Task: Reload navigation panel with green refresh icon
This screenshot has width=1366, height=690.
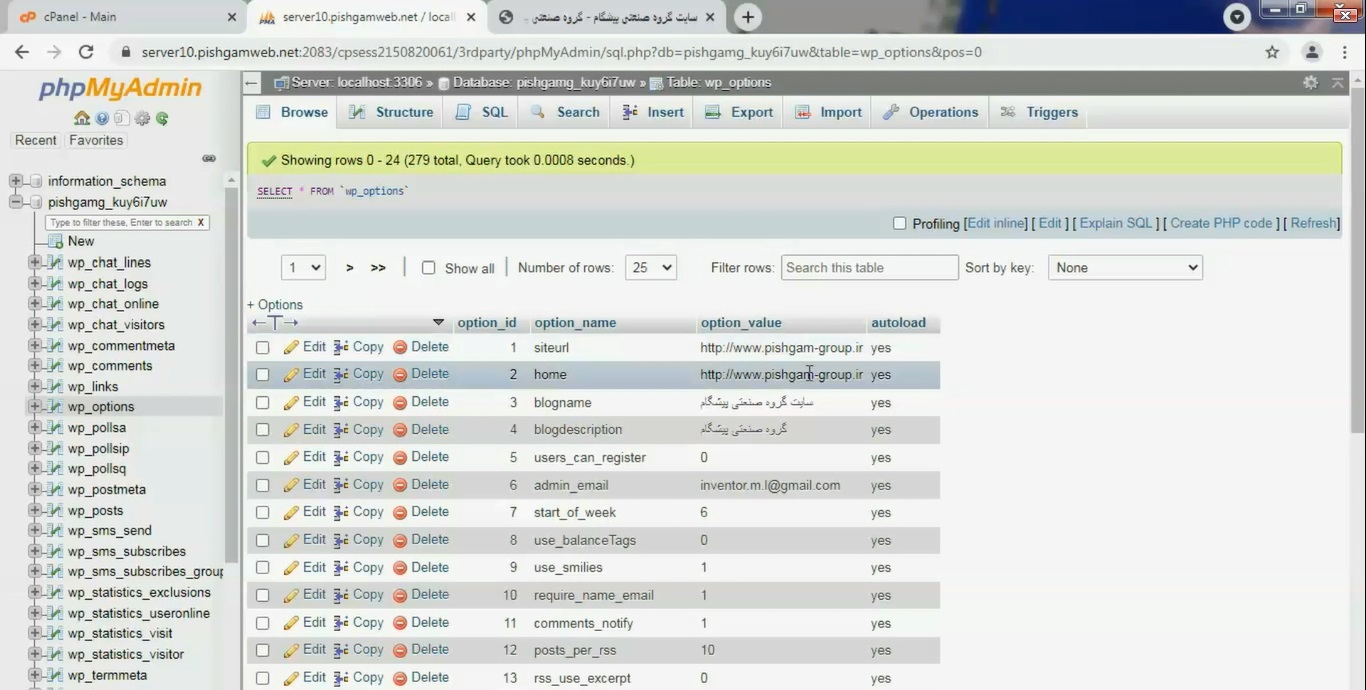Action: (162, 118)
